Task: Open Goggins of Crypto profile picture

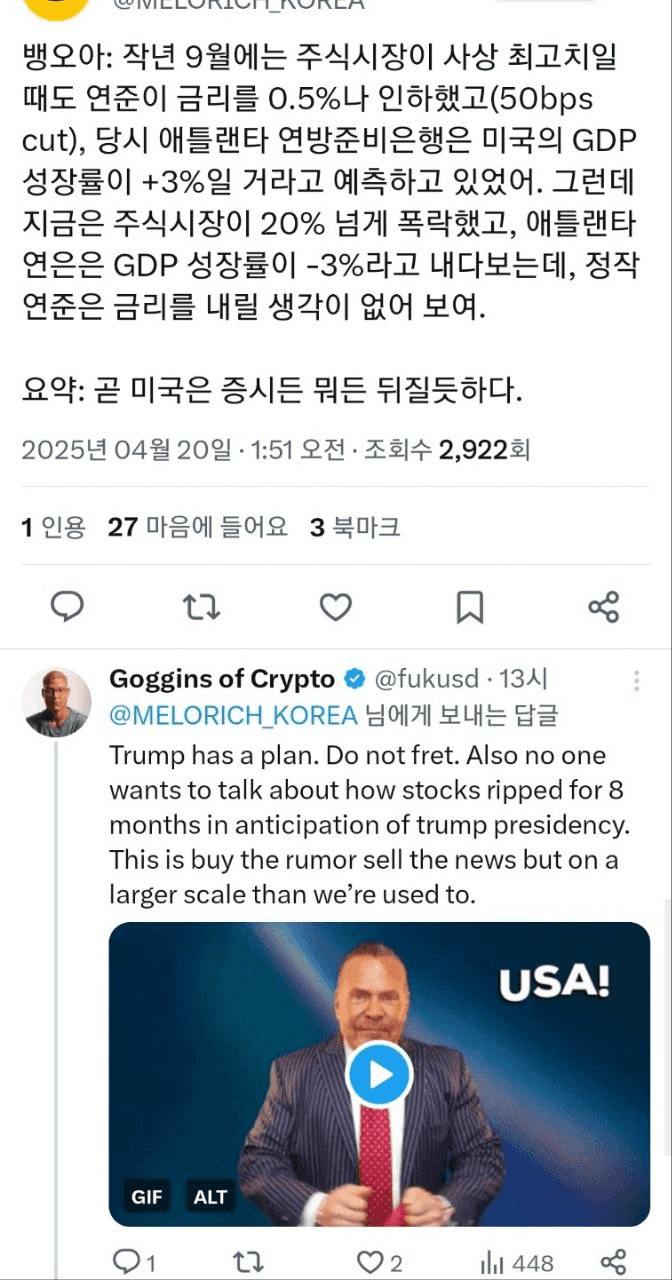Action: coord(57,702)
